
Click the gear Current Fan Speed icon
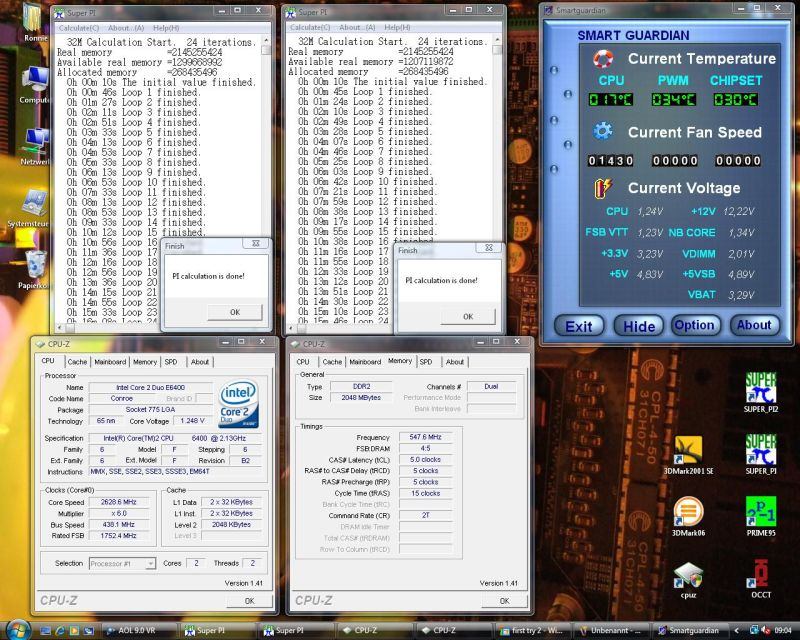pyautogui.click(x=603, y=132)
